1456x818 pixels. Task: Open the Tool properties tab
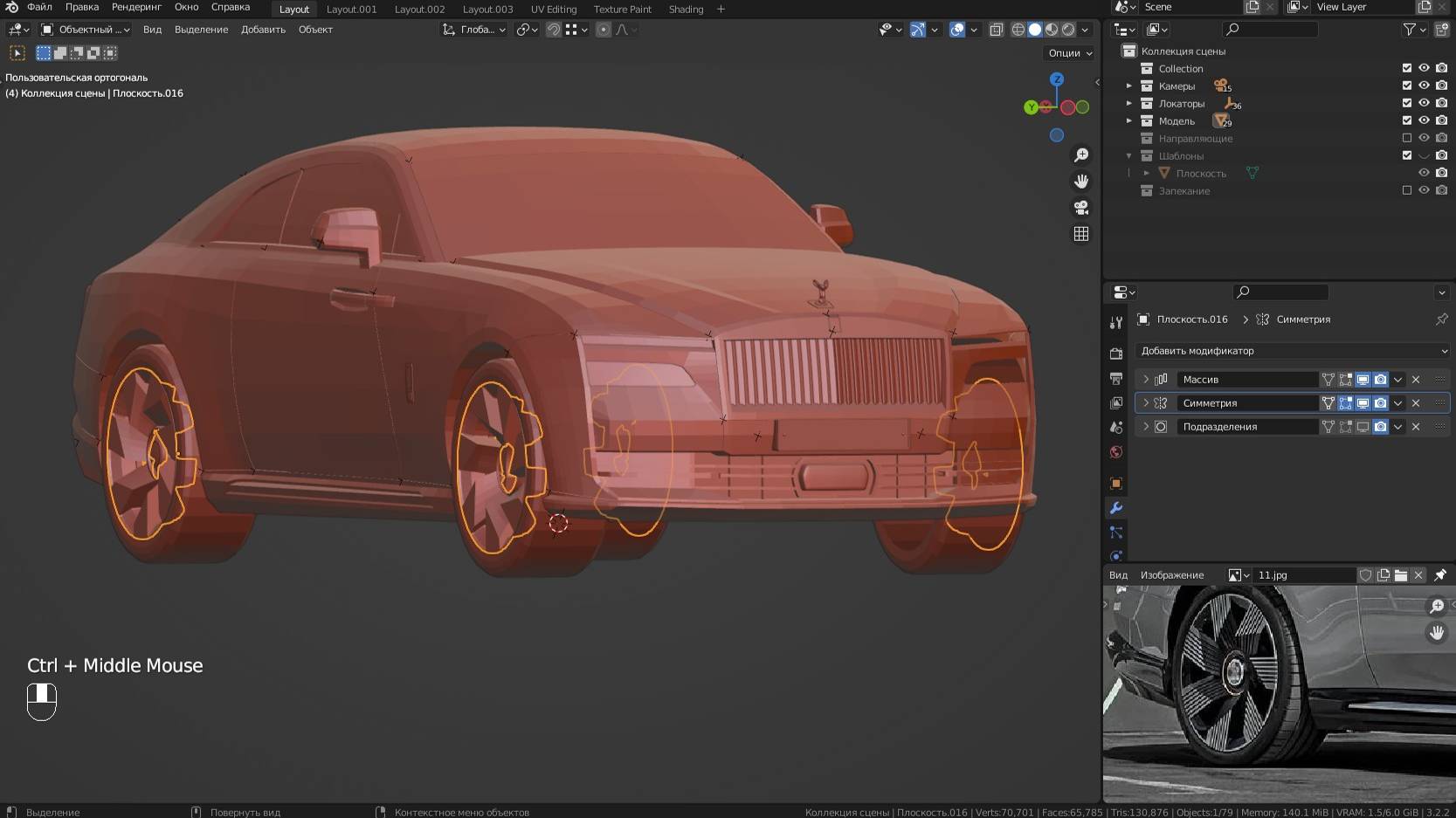tap(1115, 322)
